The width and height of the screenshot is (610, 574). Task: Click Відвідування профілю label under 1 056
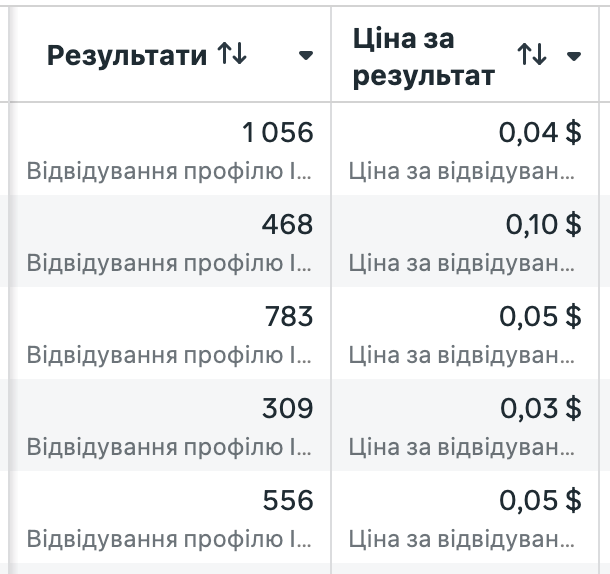click(169, 171)
